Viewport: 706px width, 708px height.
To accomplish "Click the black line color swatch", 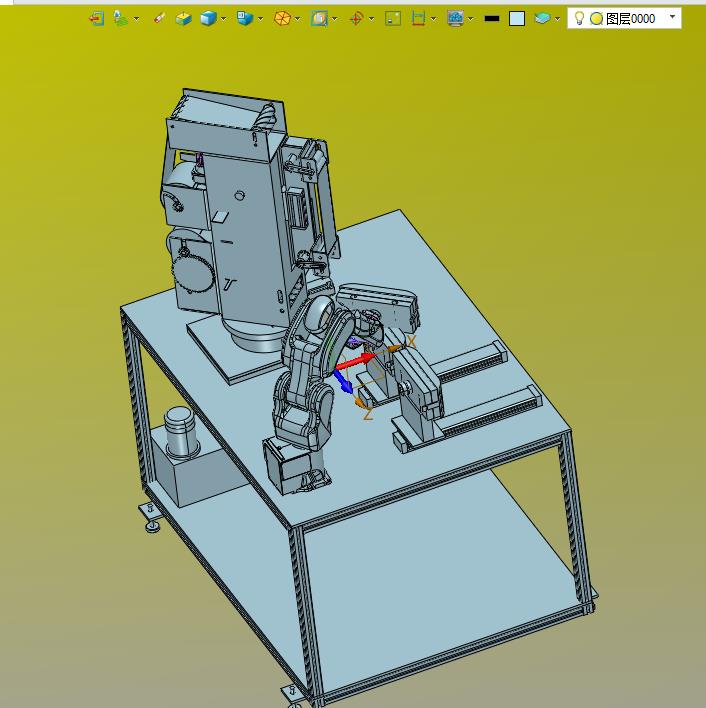I will pos(492,19).
